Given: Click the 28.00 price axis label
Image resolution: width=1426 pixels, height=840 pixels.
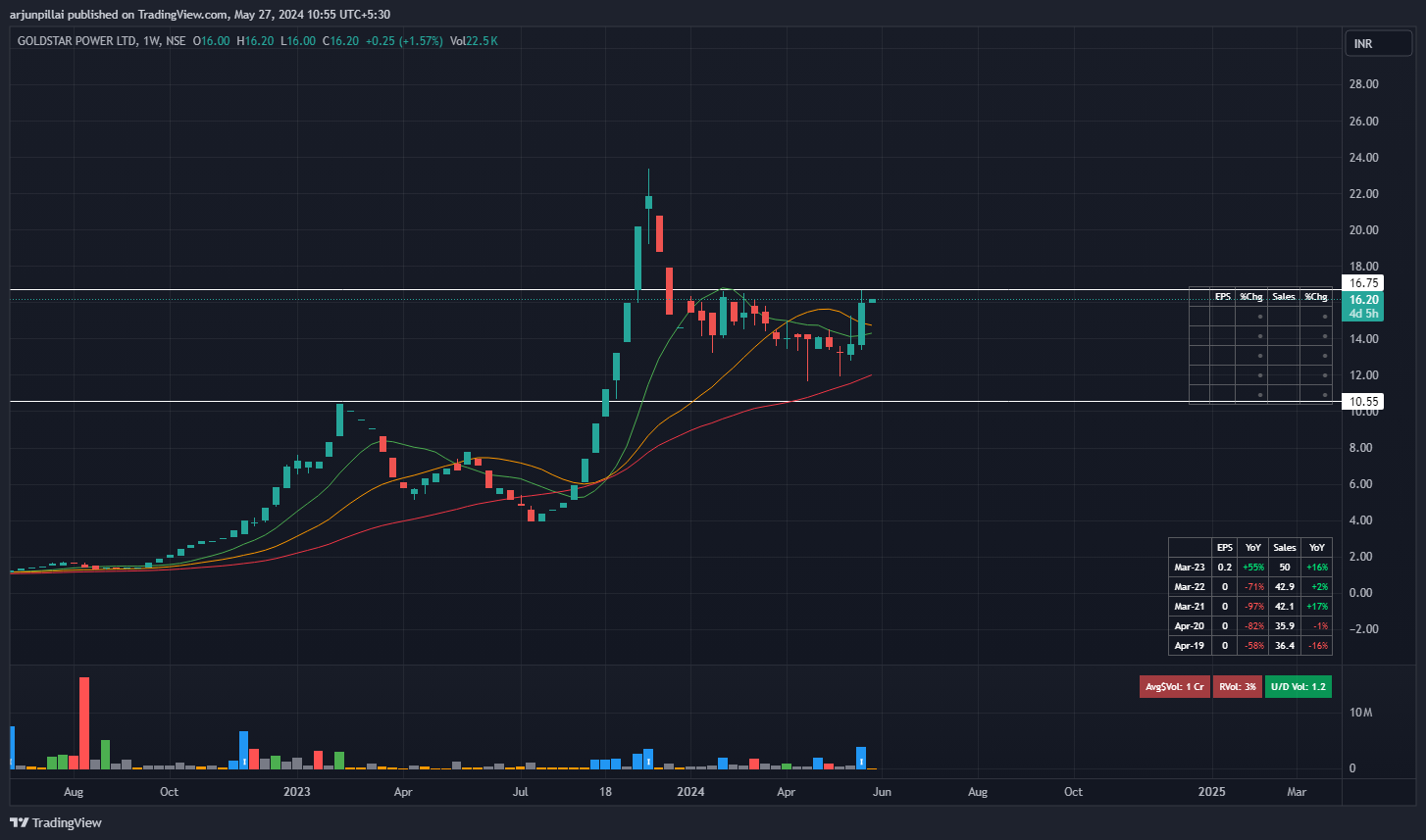Looking at the screenshot, I should point(1364,84).
